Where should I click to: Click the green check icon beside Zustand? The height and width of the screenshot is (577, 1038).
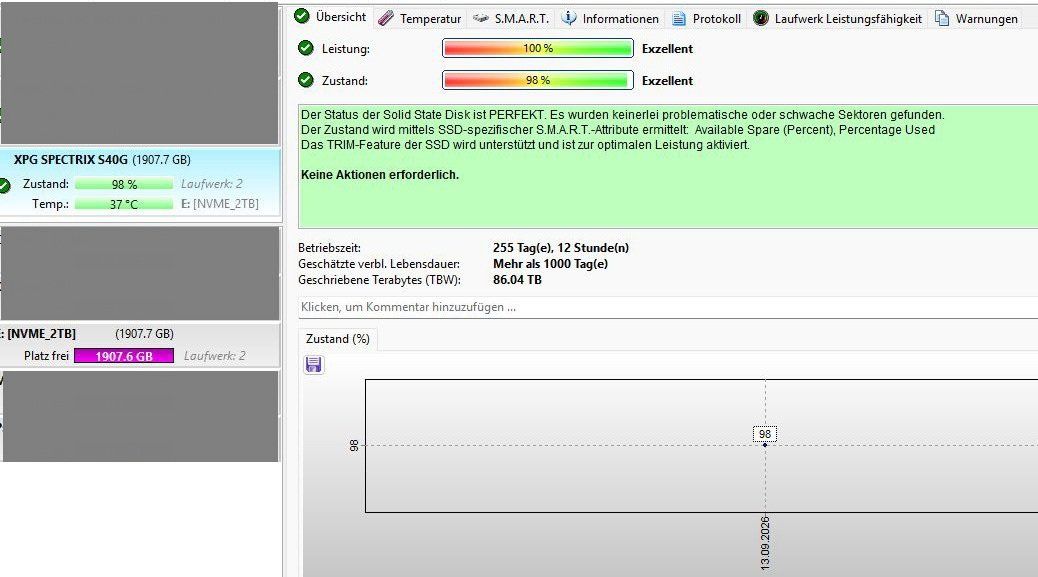(x=306, y=80)
